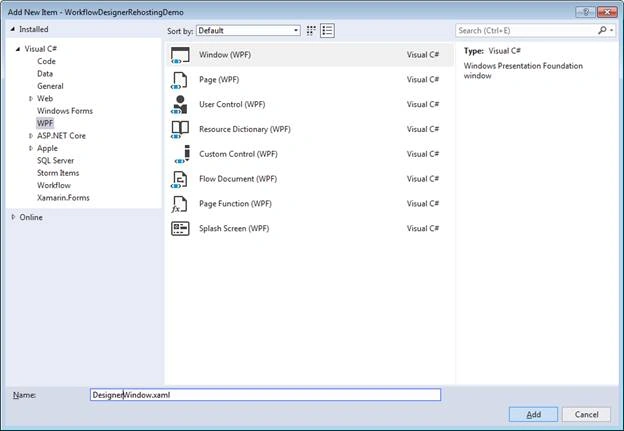Click the Resource Dictionary (WPF) book icon
This screenshot has width=624, height=431.
(179, 129)
